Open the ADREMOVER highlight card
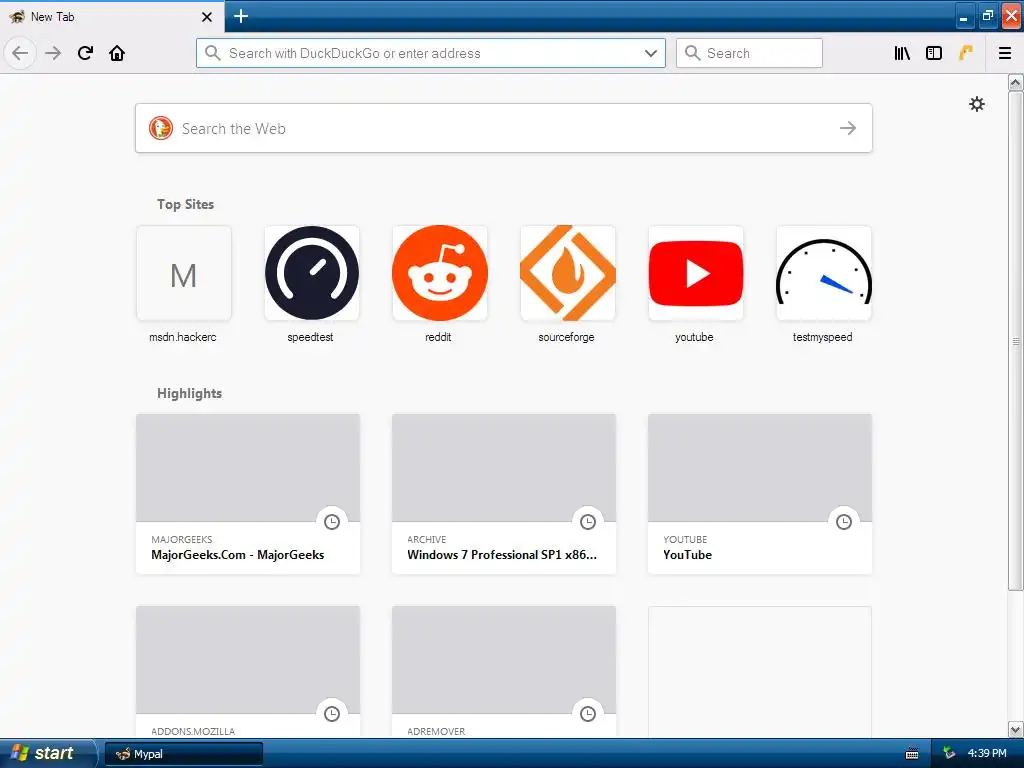 [x=504, y=672]
